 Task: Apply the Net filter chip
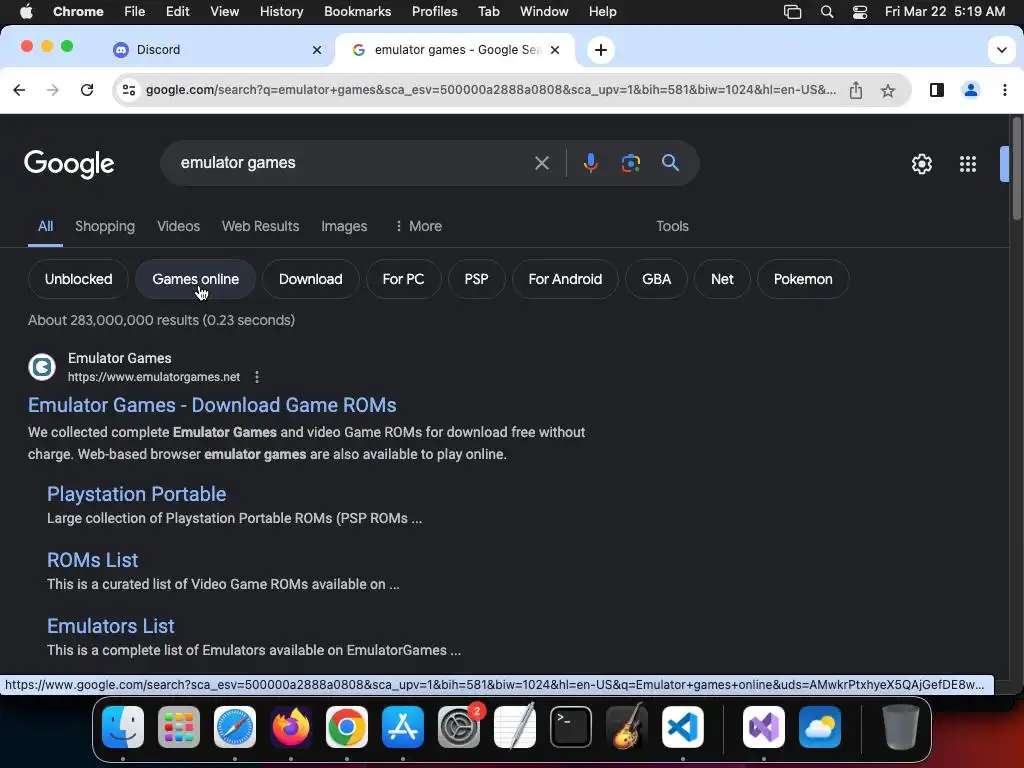click(722, 280)
